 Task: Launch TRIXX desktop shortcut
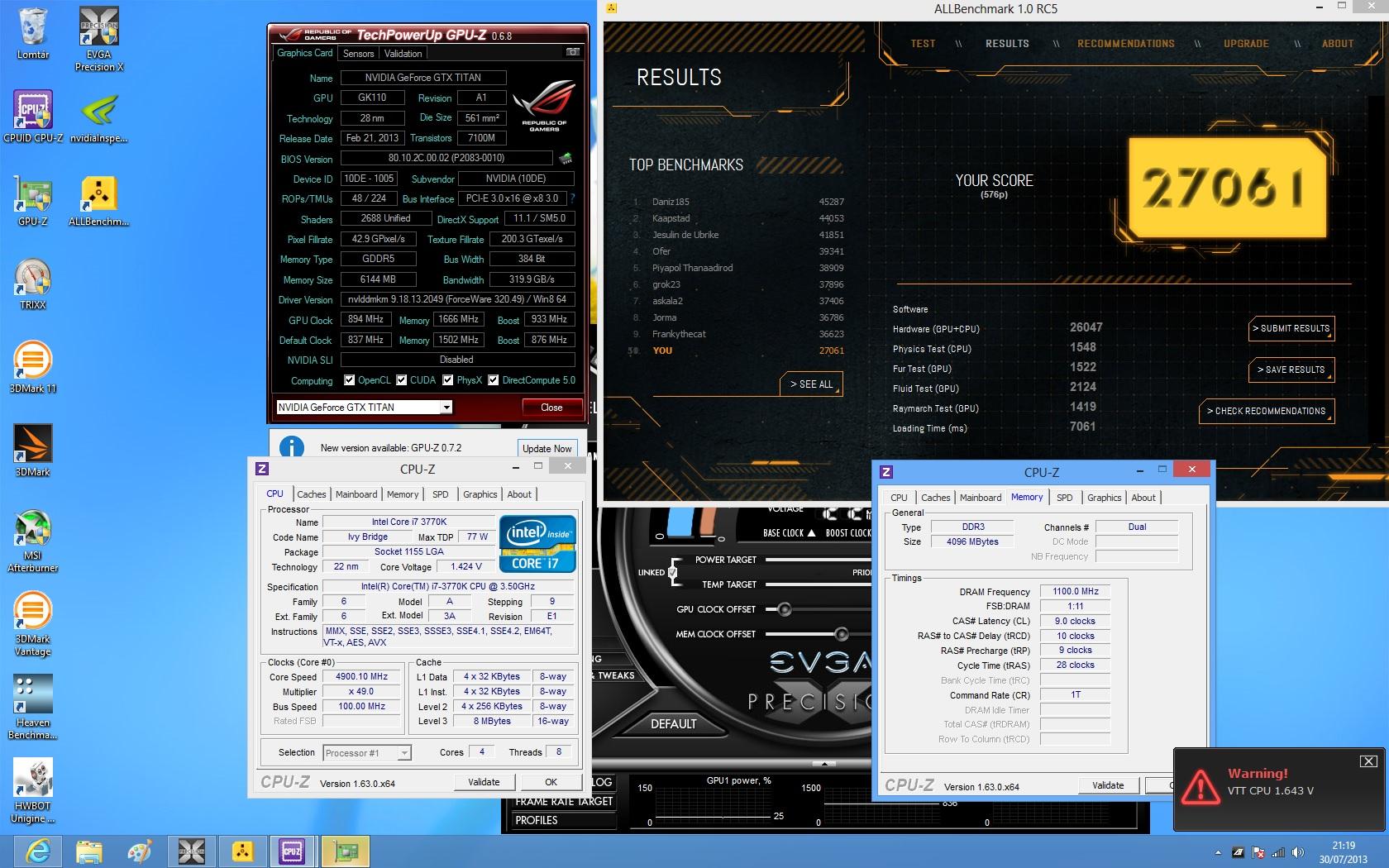pos(33,284)
